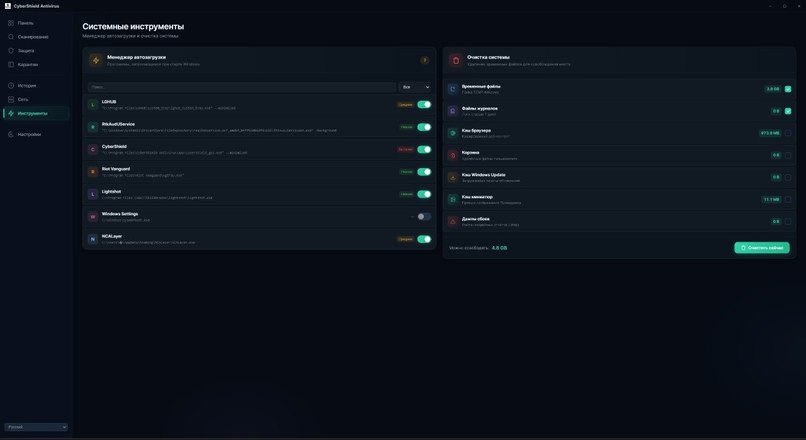806x440 pixels.
Task: Check the Кэш браузера checkbox
Action: (788, 133)
